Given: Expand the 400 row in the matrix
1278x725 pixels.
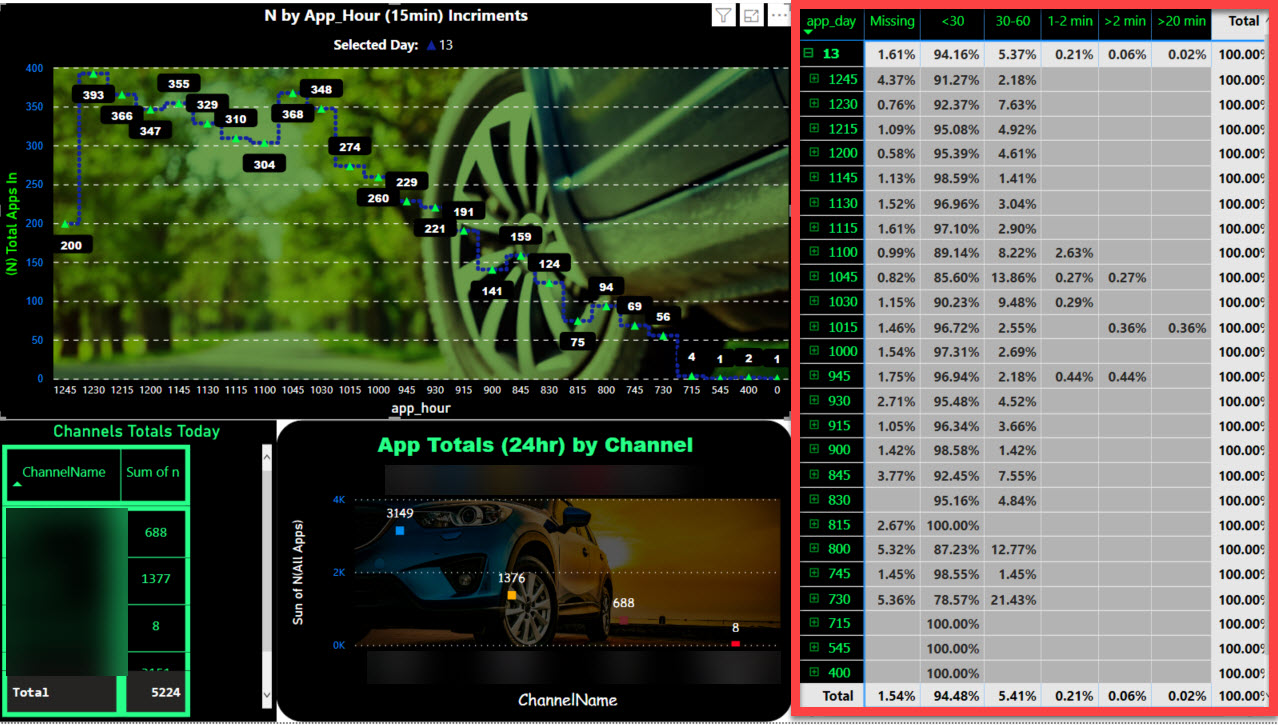Looking at the screenshot, I should click(x=814, y=672).
